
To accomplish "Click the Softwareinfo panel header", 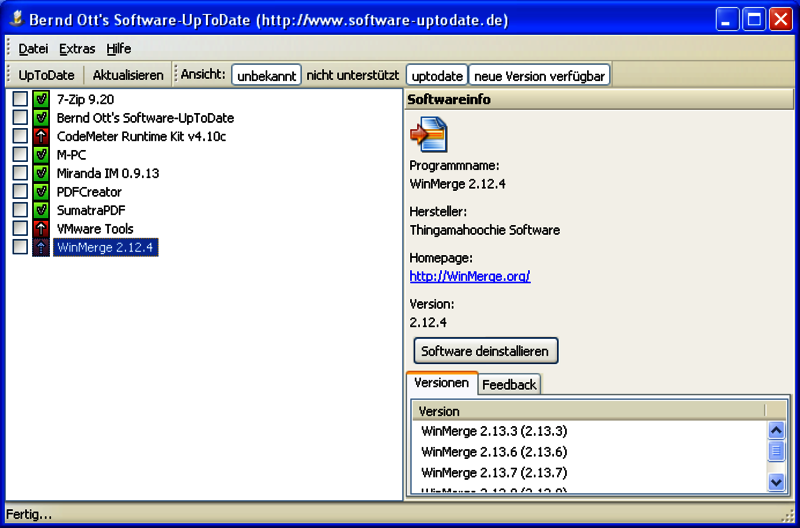I will tap(599, 99).
